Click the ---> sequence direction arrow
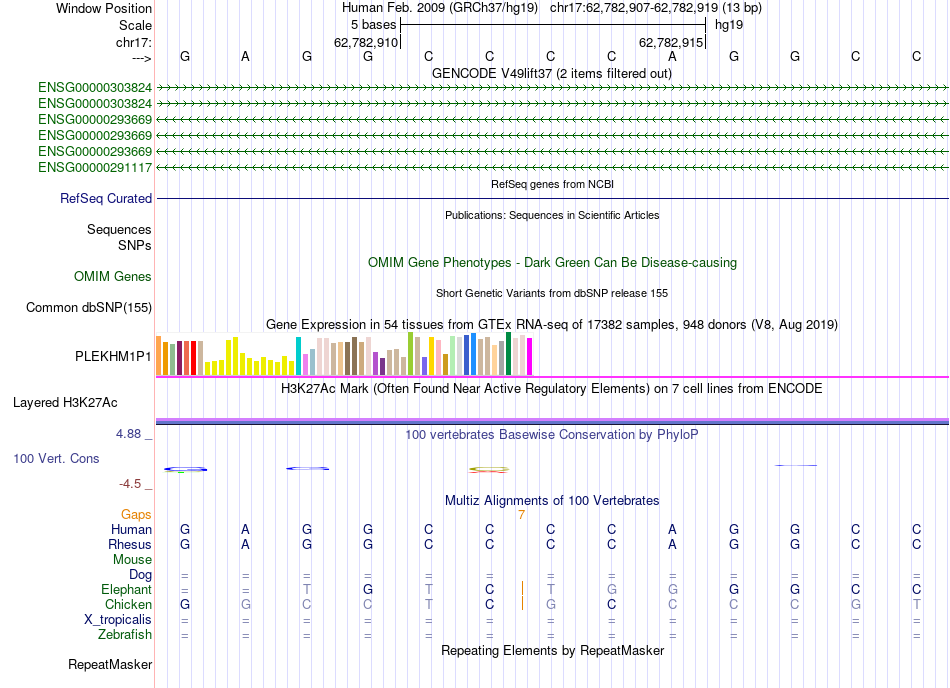 [142, 58]
